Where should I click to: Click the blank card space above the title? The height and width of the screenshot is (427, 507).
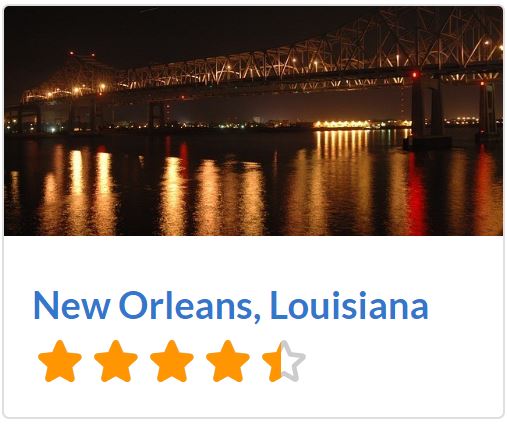click(253, 262)
